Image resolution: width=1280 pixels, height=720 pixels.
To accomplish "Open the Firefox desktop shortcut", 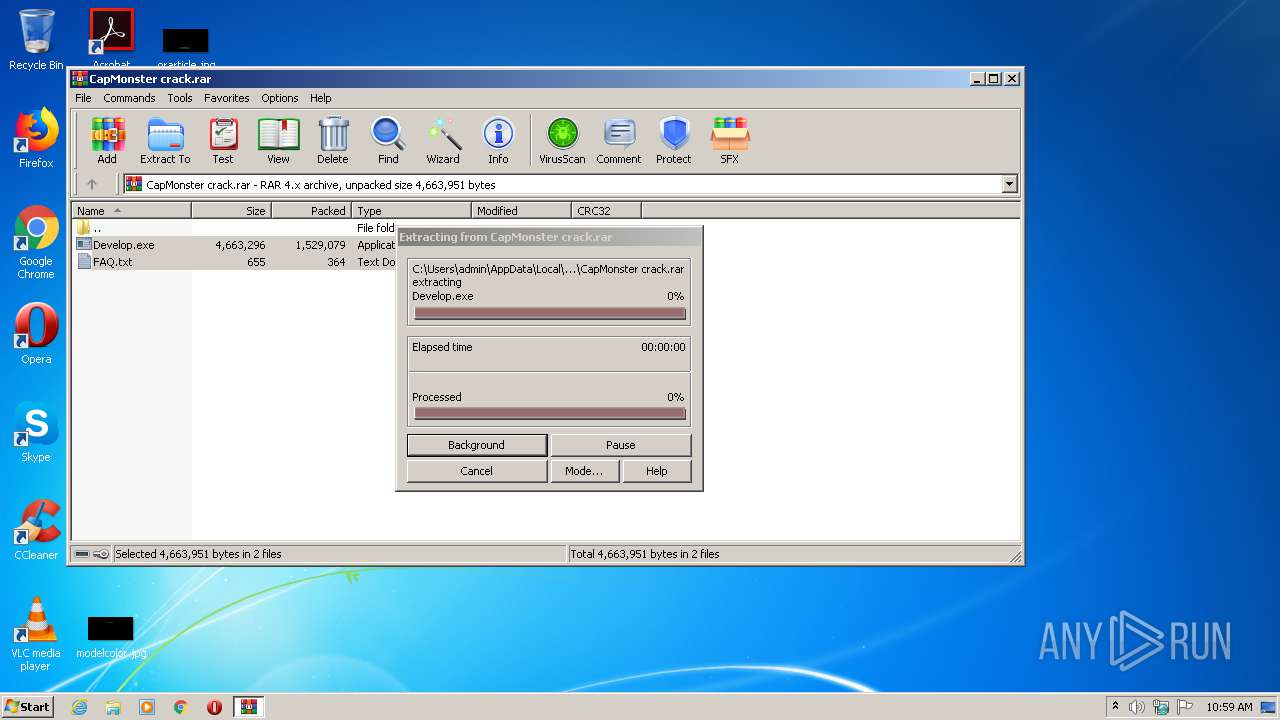I will [36, 138].
